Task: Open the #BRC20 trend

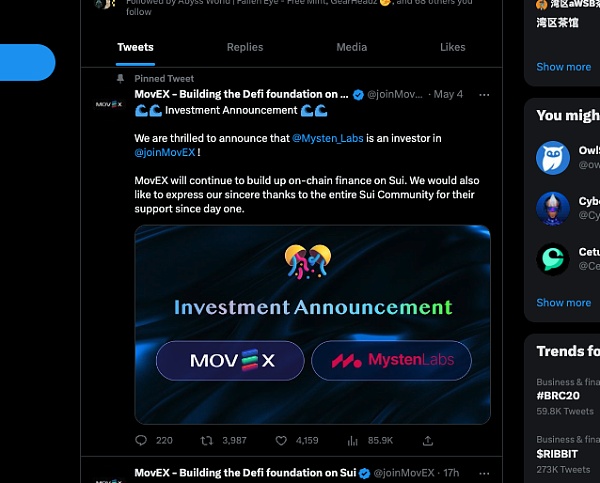Action: pyautogui.click(x=558, y=395)
